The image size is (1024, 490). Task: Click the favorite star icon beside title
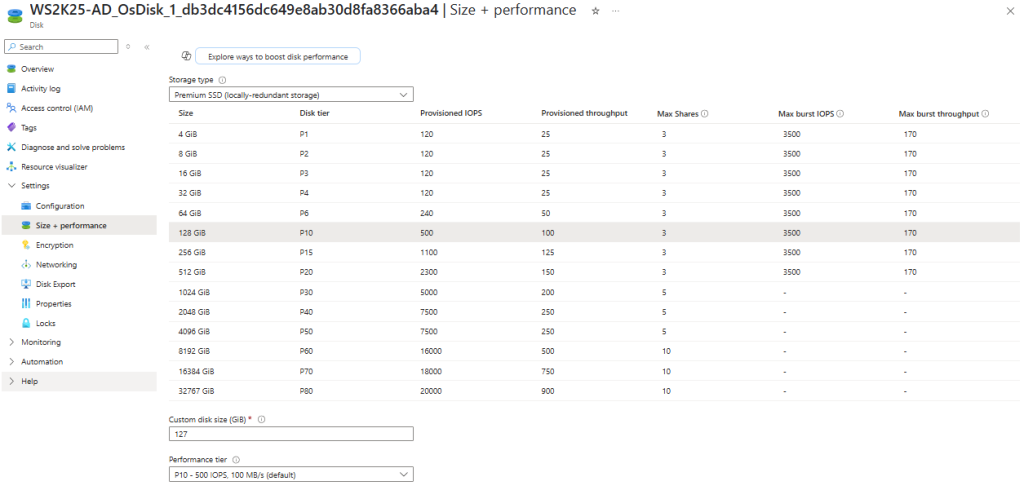(596, 10)
